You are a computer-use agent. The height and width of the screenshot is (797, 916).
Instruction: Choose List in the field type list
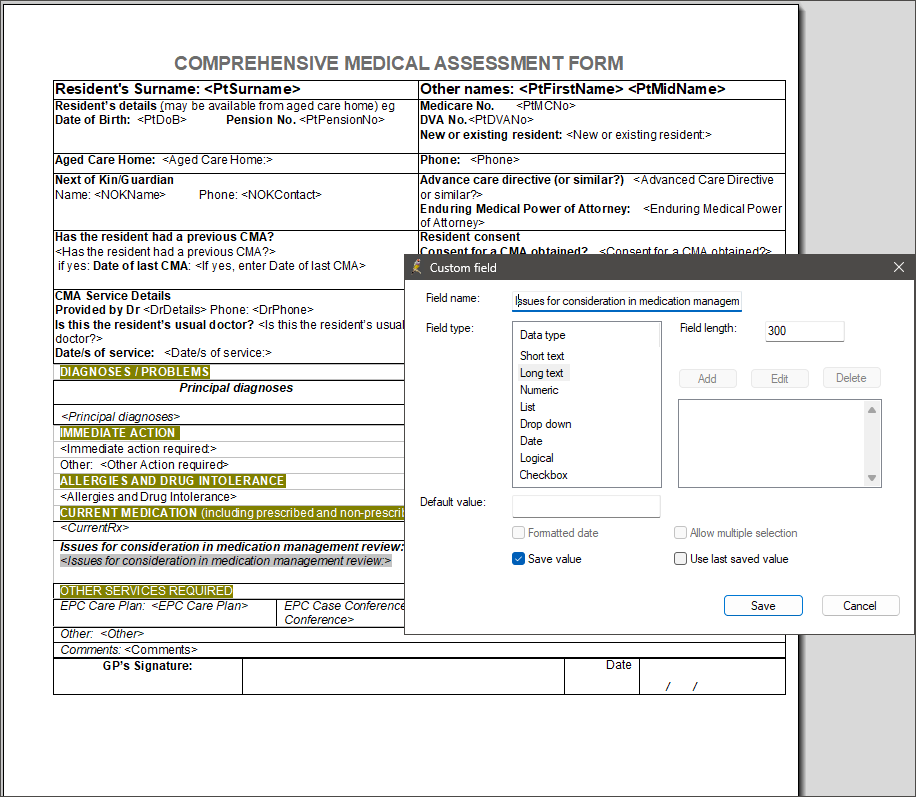528,407
